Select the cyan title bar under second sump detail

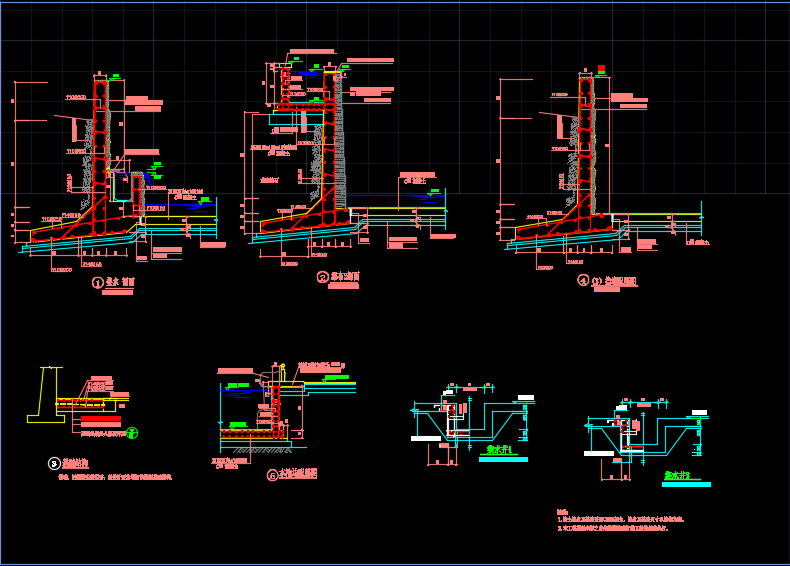click(x=686, y=484)
